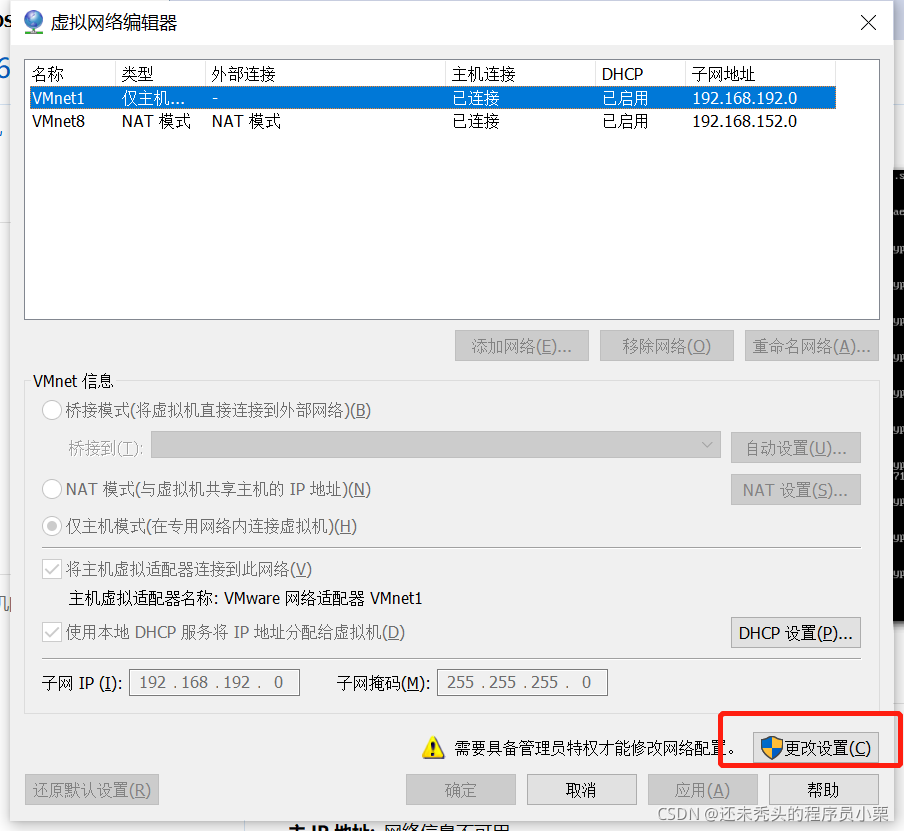This screenshot has height=831, width=904.
Task: Click VMnet8 已启用 DHCP cell
Action: pos(626,121)
